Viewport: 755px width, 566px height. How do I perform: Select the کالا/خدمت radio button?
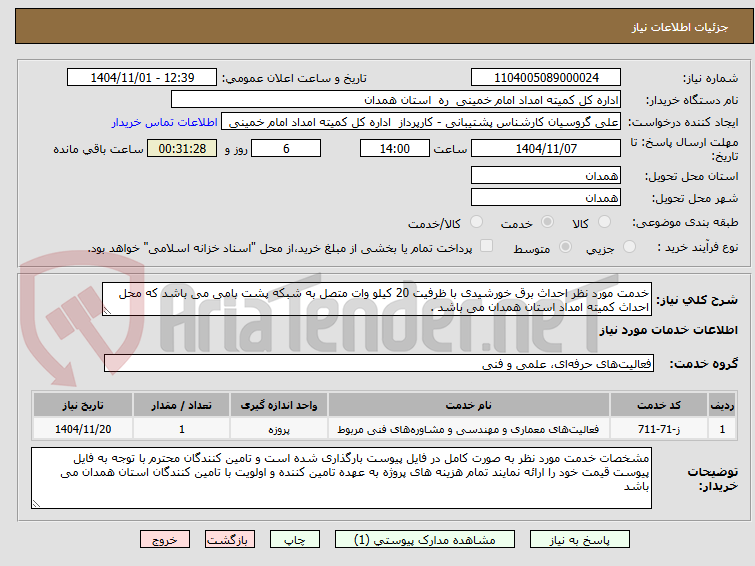tap(476, 222)
